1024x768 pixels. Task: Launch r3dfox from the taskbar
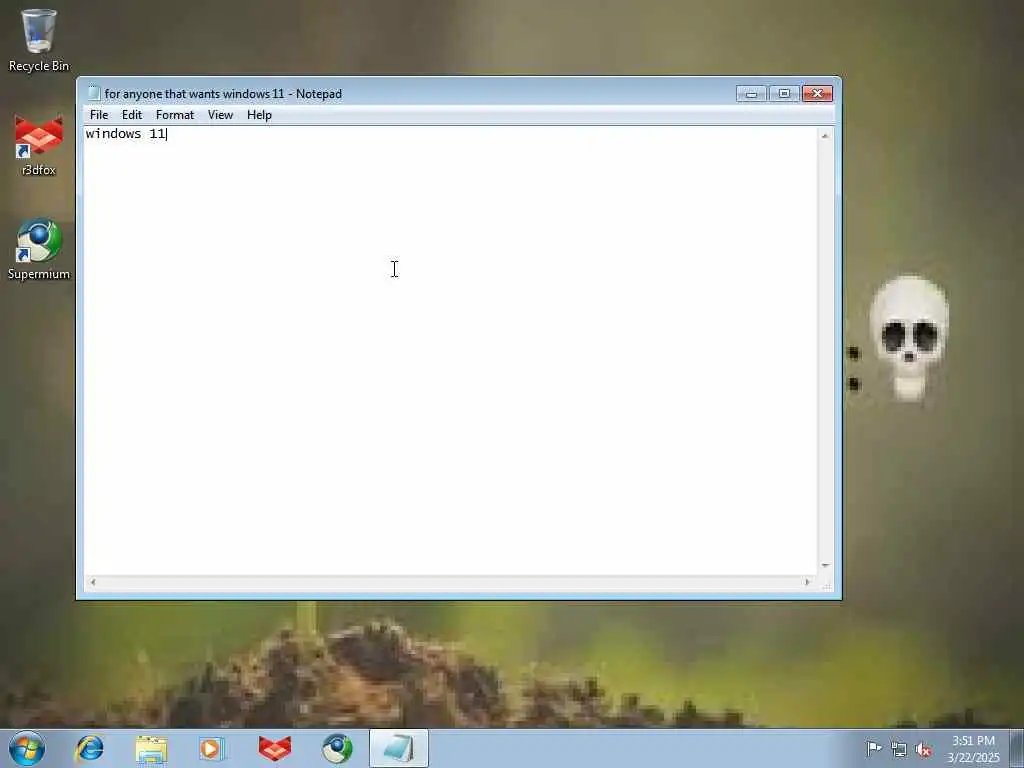(274, 748)
